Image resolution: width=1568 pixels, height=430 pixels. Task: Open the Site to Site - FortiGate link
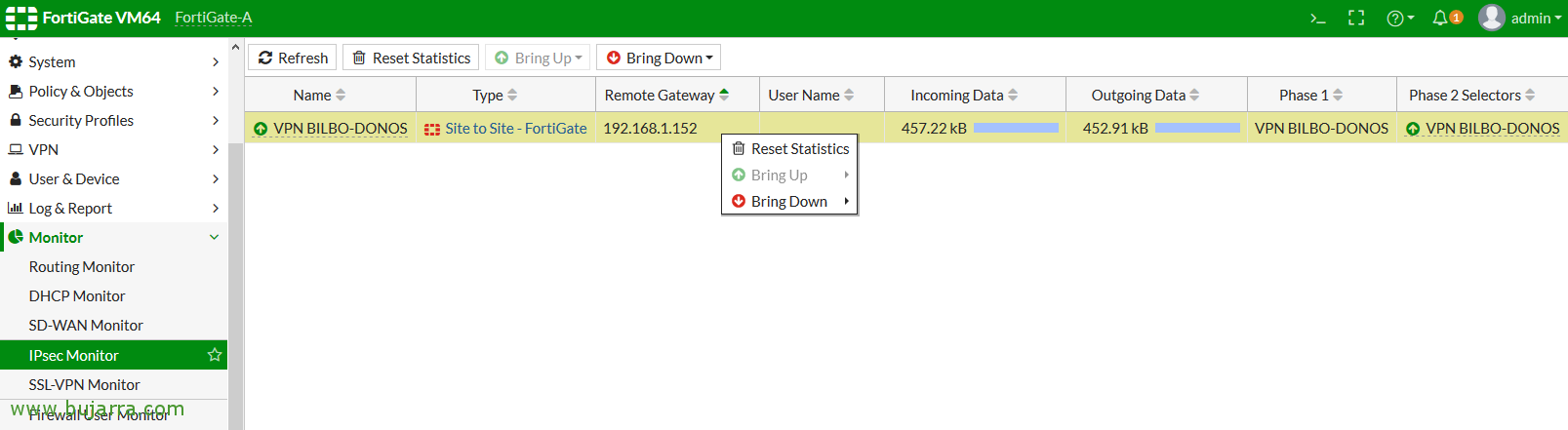[515, 128]
